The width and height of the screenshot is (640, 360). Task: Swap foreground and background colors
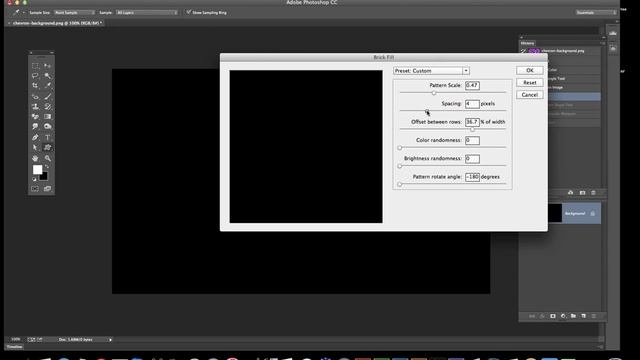pos(47,167)
